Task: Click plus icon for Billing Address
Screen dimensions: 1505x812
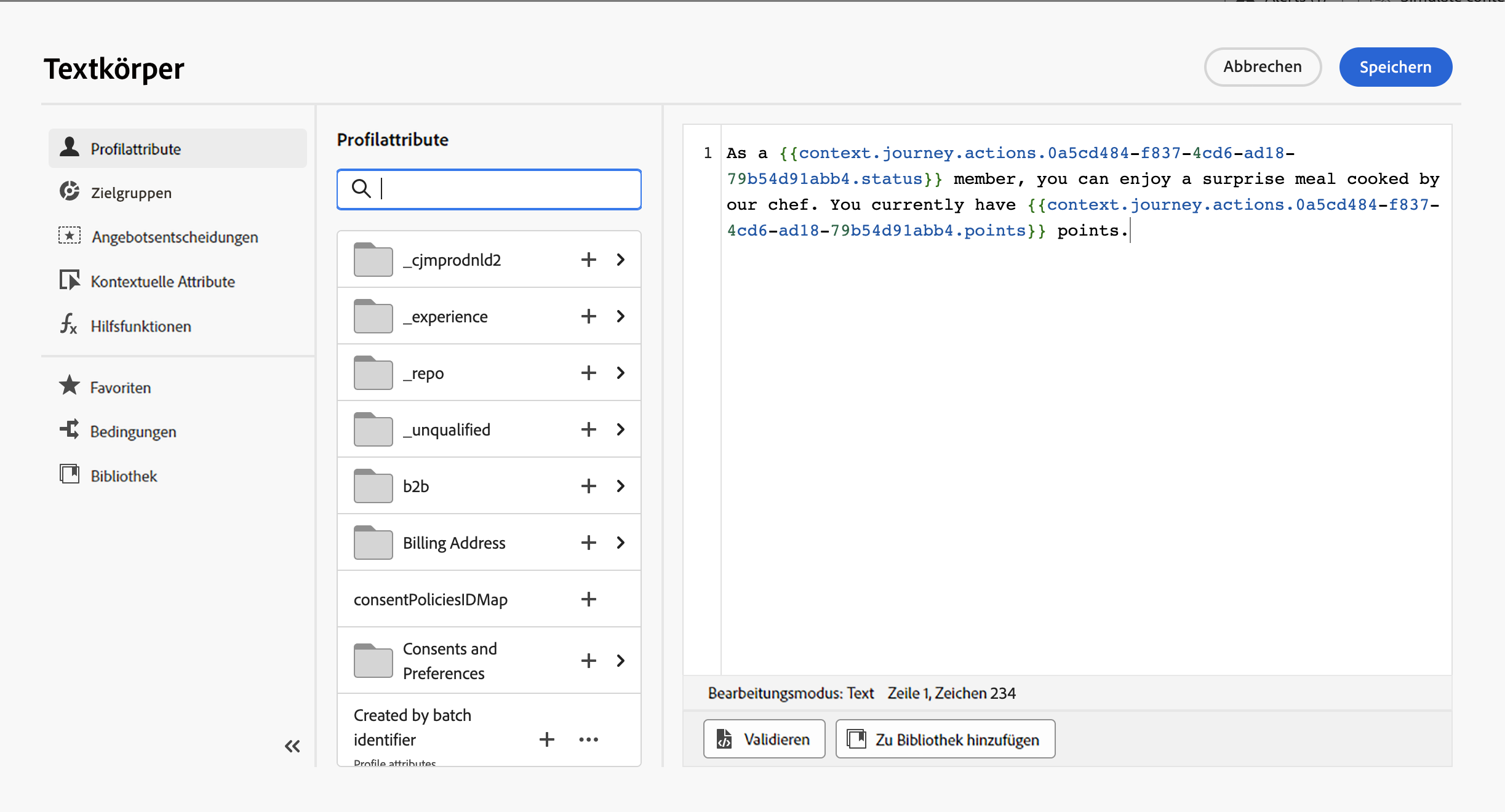Action: click(588, 543)
